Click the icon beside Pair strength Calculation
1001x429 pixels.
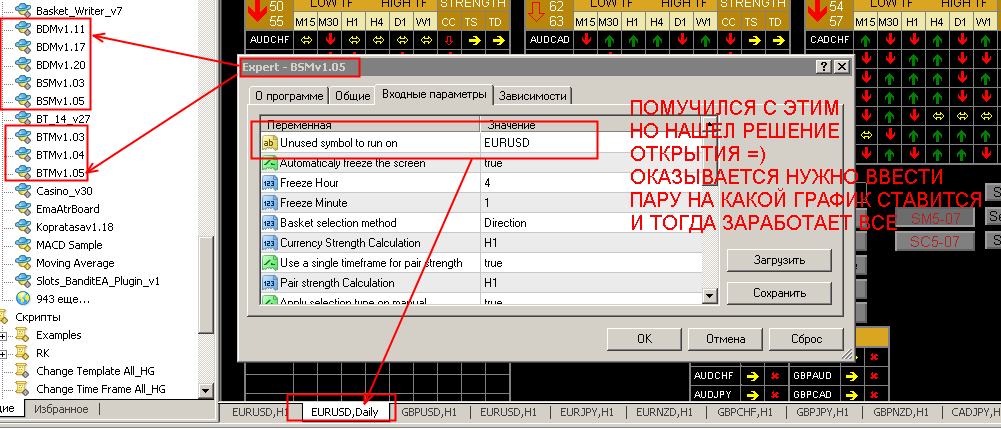pyautogui.click(x=269, y=283)
